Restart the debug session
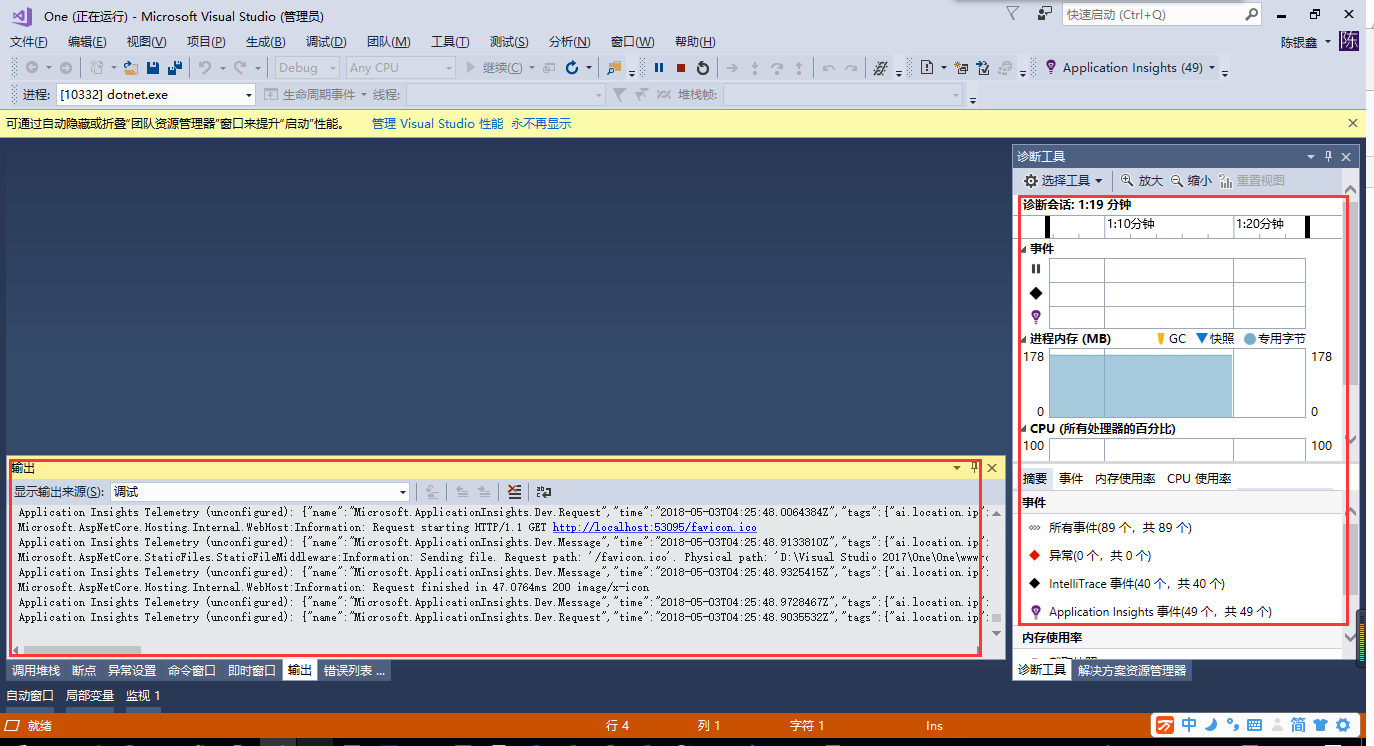This screenshot has height=746, width=1374. click(x=703, y=68)
